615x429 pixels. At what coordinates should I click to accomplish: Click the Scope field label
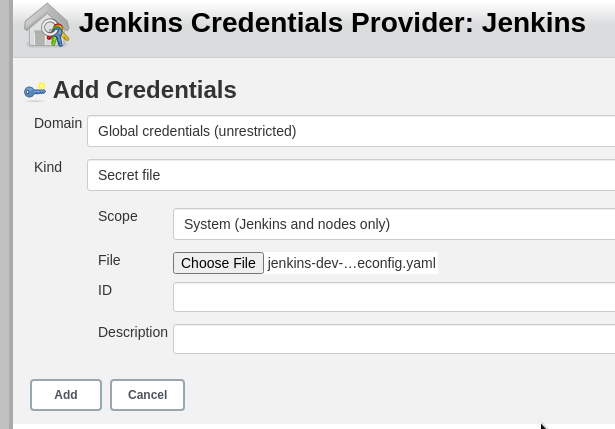coord(118,216)
